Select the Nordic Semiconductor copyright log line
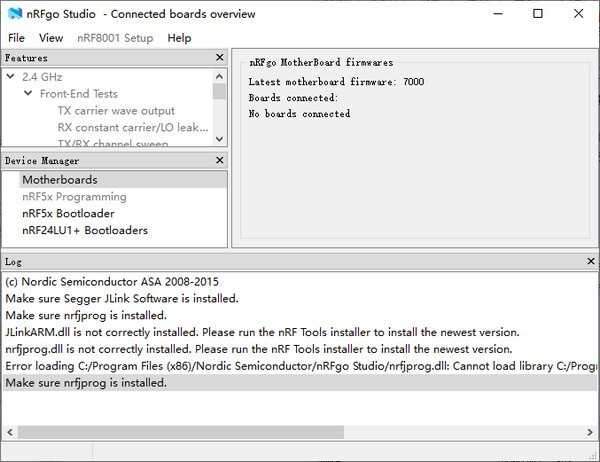Image resolution: width=600 pixels, height=462 pixels. 112,282
